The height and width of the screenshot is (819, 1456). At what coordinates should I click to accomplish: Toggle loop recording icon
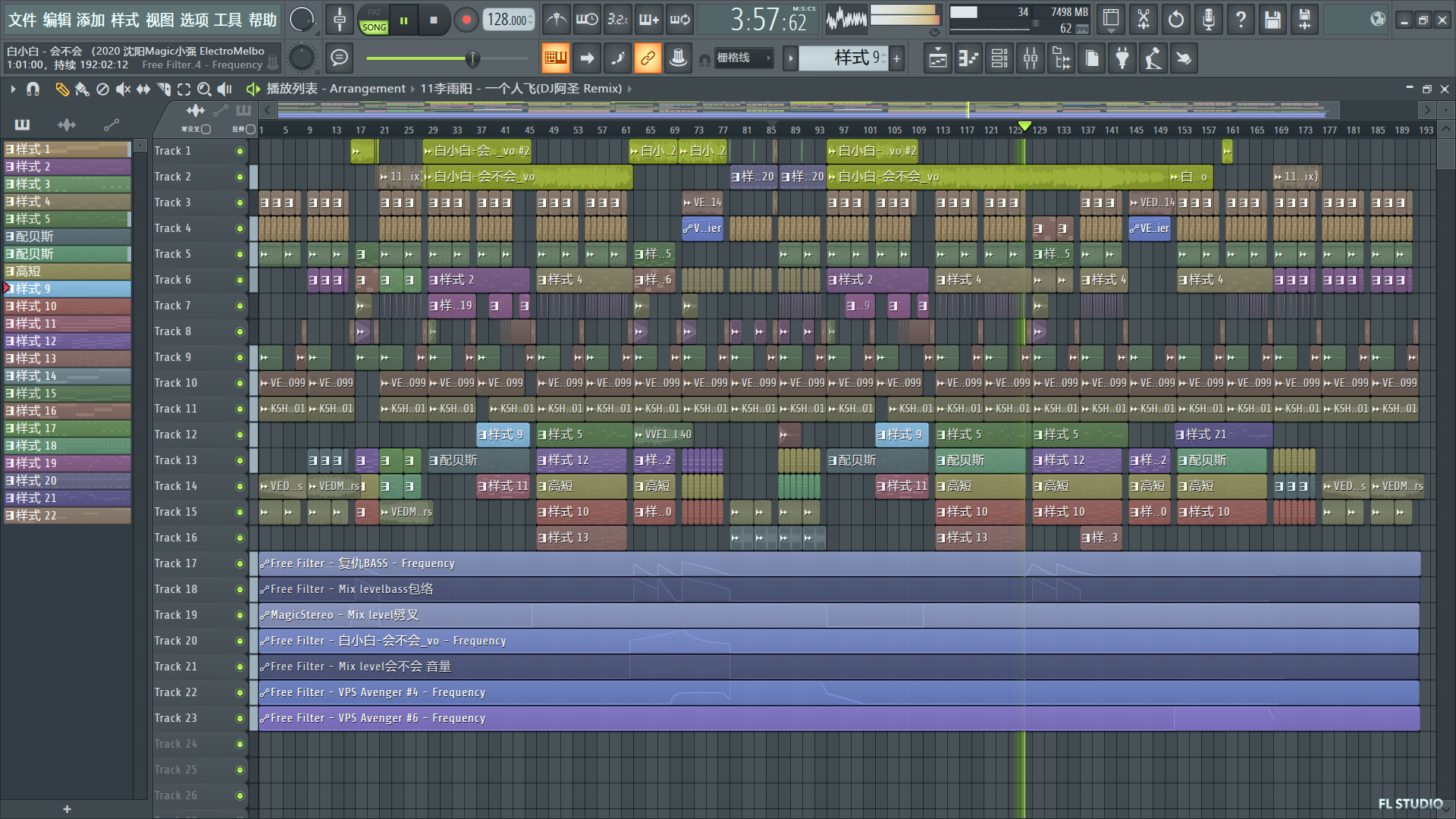pos(680,20)
